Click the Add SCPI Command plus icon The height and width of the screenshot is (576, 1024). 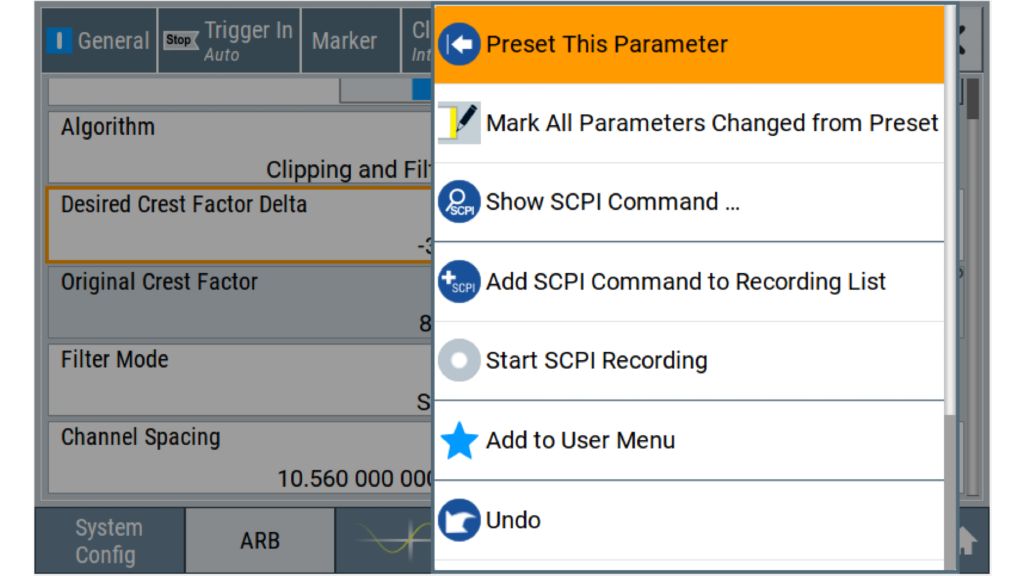pyautogui.click(x=459, y=281)
